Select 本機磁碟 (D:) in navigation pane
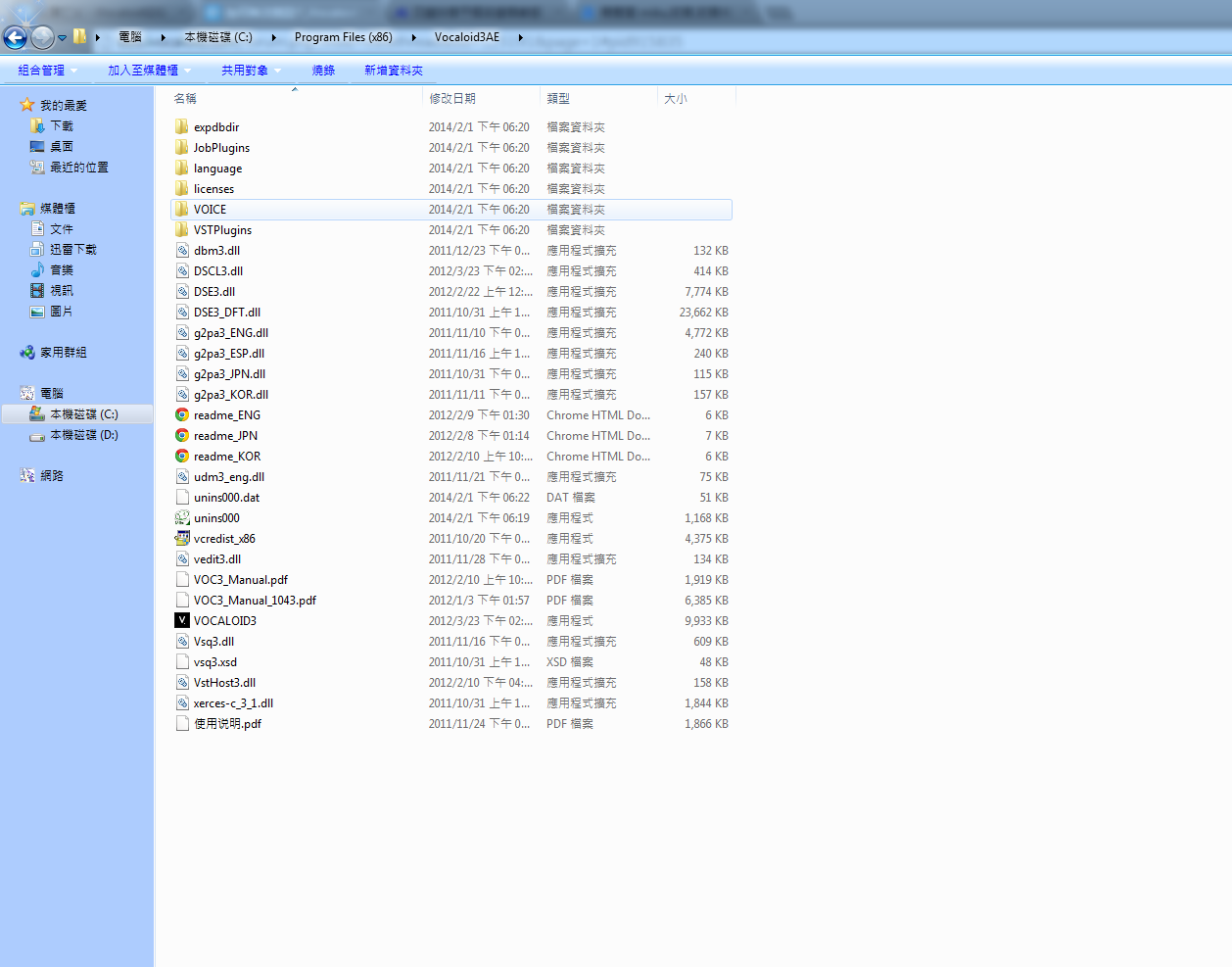This screenshot has height=967, width=1232. point(76,435)
